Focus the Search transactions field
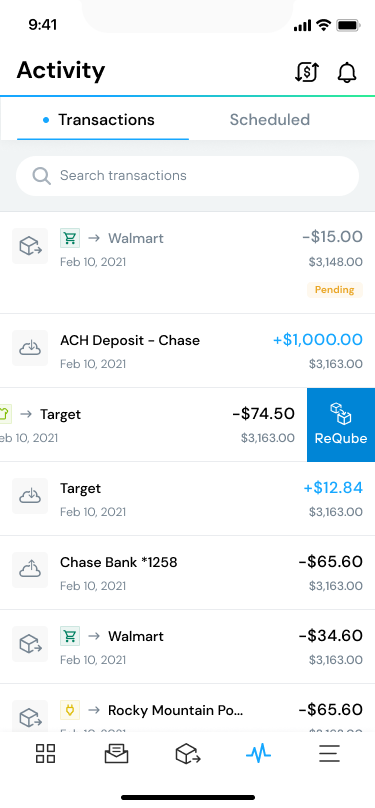The height and width of the screenshot is (808, 375). (188, 176)
